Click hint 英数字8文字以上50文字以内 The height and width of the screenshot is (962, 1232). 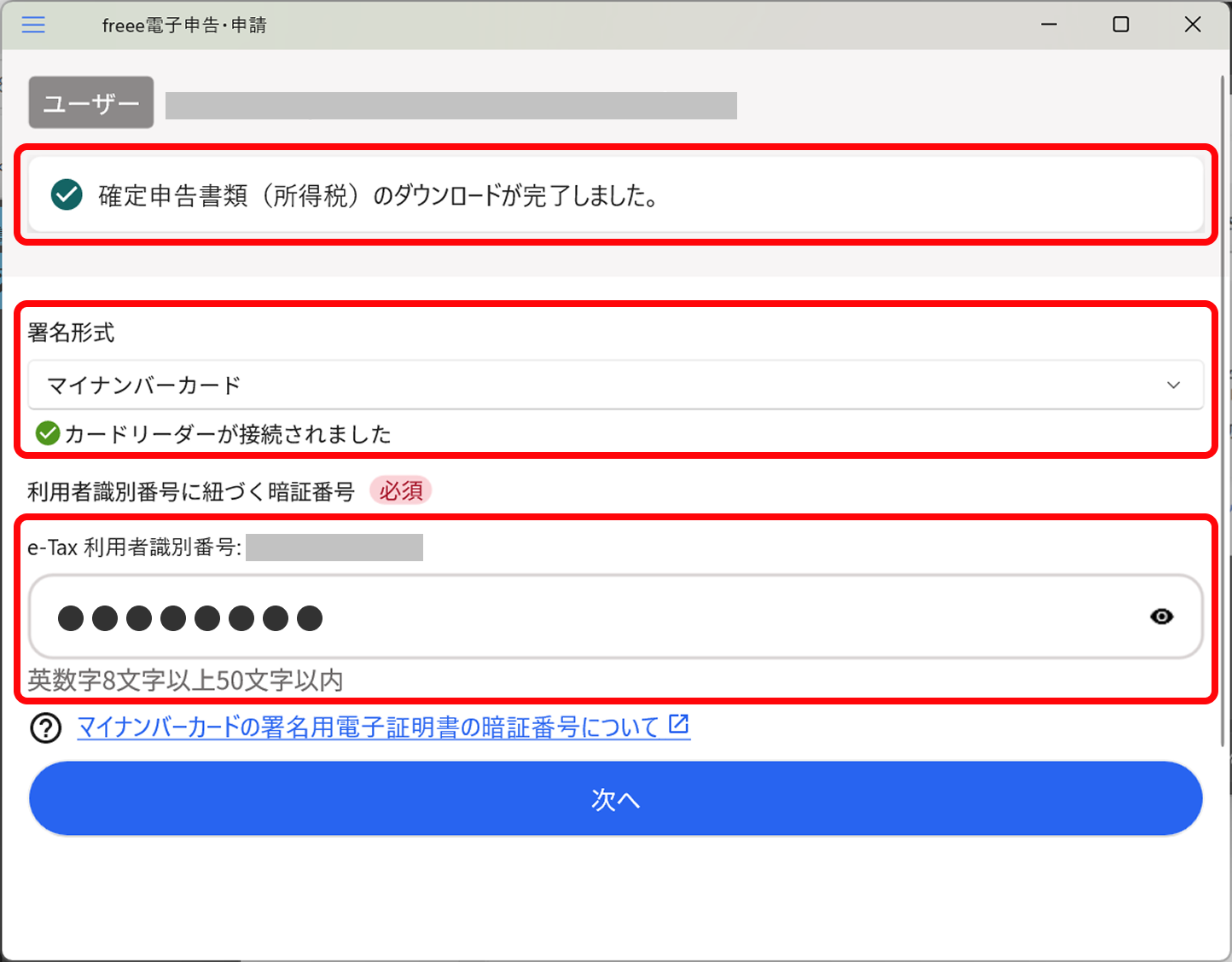click(x=185, y=680)
